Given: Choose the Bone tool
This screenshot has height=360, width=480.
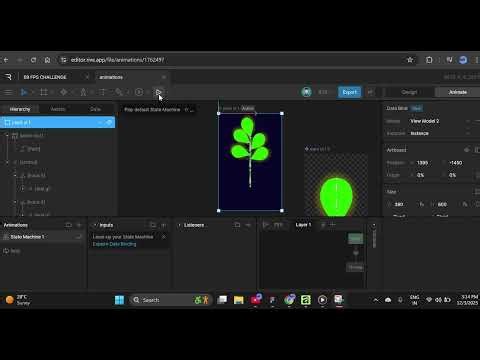Looking at the screenshot, I should pyautogui.click(x=83, y=92).
